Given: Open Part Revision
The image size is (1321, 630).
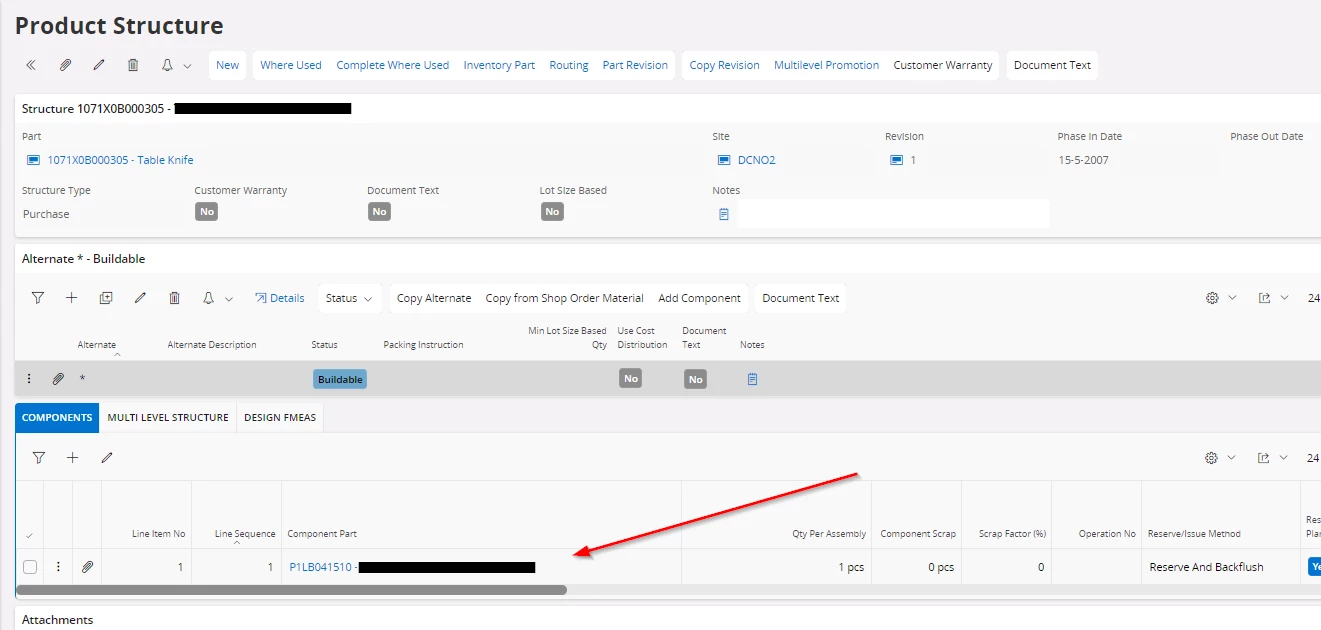Looking at the screenshot, I should (x=635, y=65).
